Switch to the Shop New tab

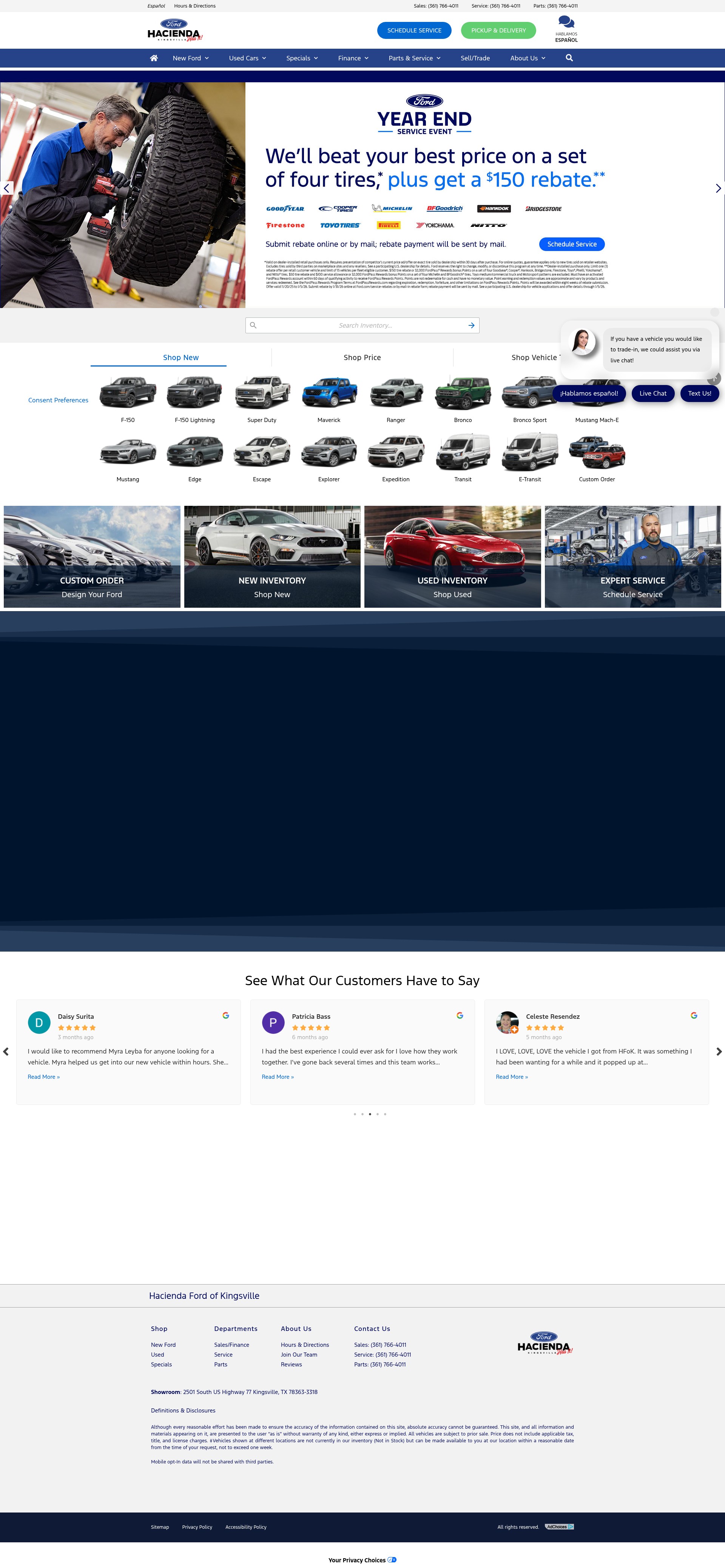click(181, 357)
